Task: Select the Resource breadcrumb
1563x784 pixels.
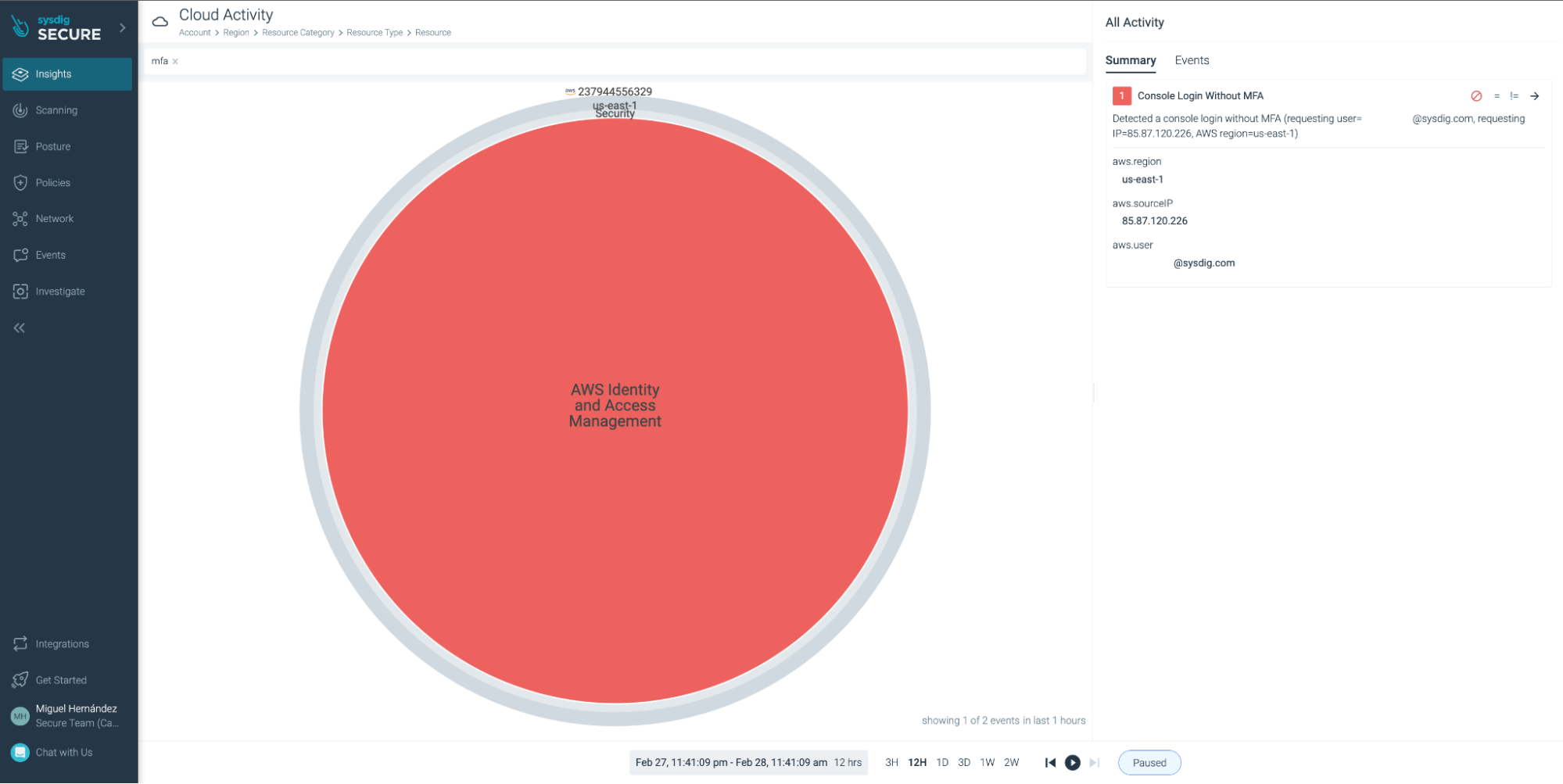Action: coord(433,33)
